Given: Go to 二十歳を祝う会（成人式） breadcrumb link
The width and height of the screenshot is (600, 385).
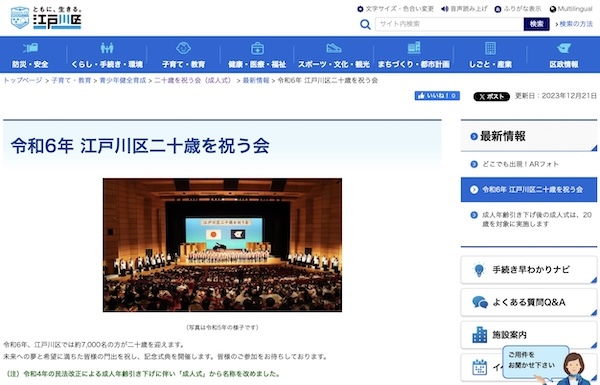Looking at the screenshot, I should (193, 80).
